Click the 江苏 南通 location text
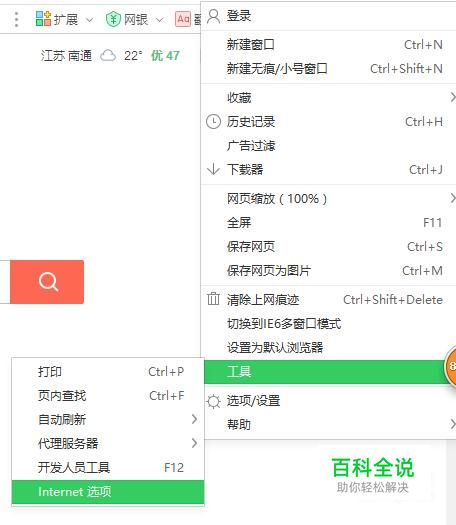This screenshot has height=525, width=456. point(66,56)
